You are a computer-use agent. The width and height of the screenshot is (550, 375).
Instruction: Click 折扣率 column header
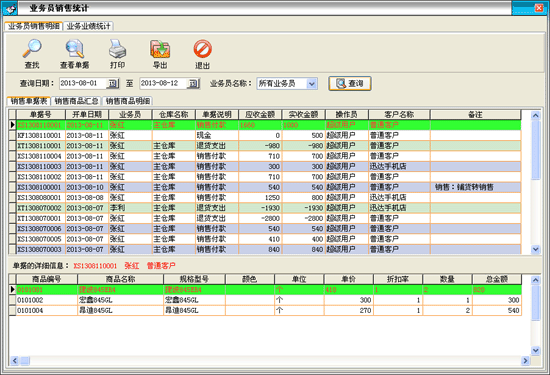click(398, 279)
